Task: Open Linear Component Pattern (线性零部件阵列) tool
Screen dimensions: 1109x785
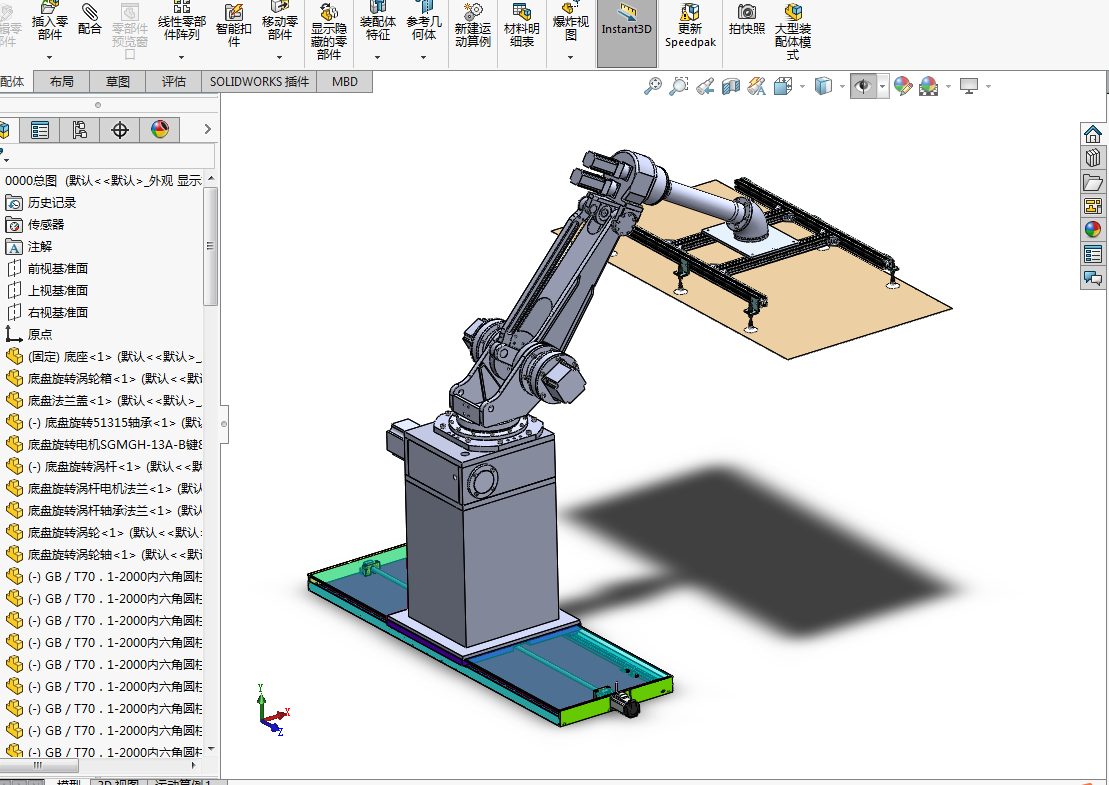Action: (182, 21)
